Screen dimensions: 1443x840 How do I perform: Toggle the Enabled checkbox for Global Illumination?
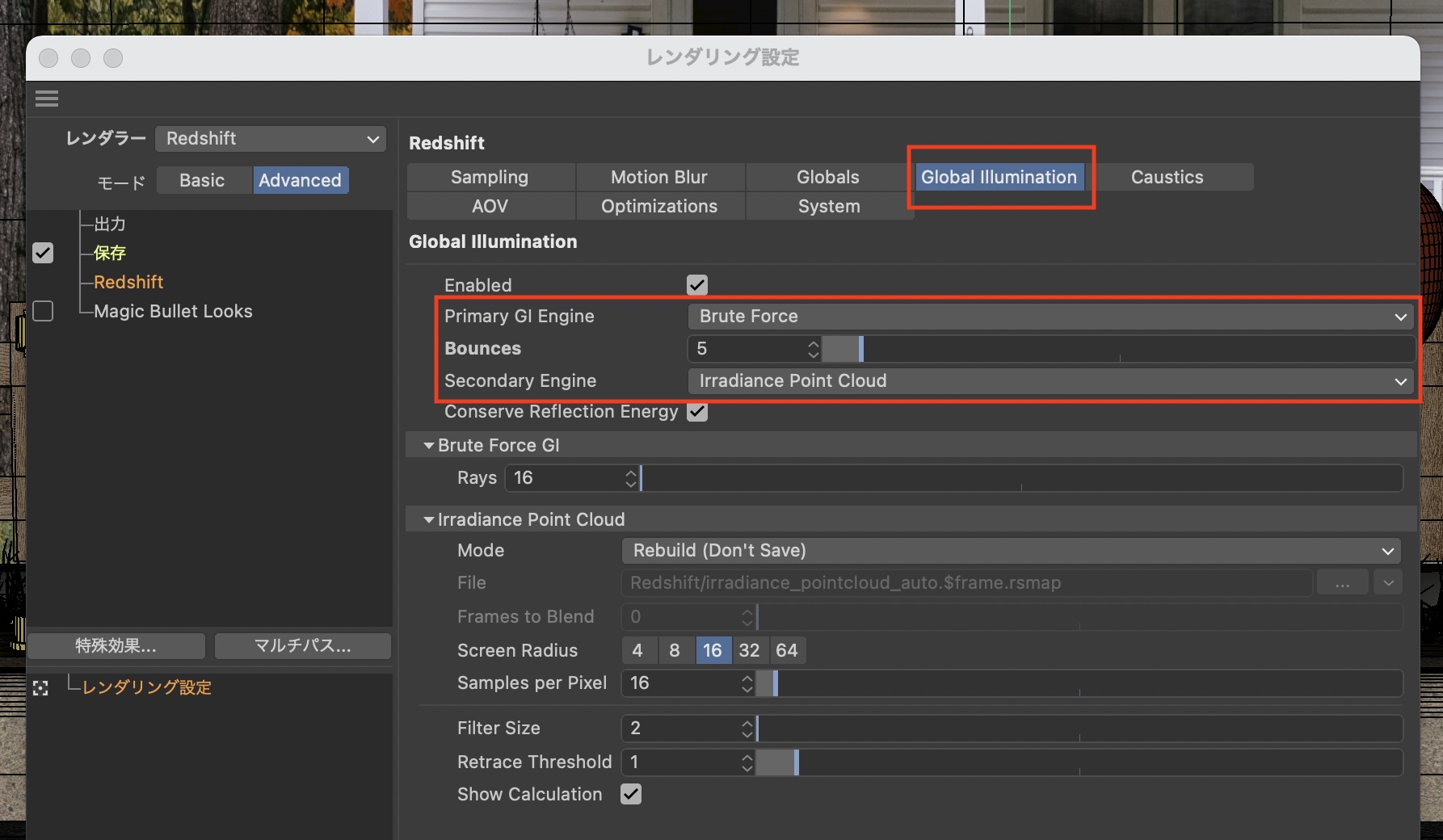pos(696,285)
